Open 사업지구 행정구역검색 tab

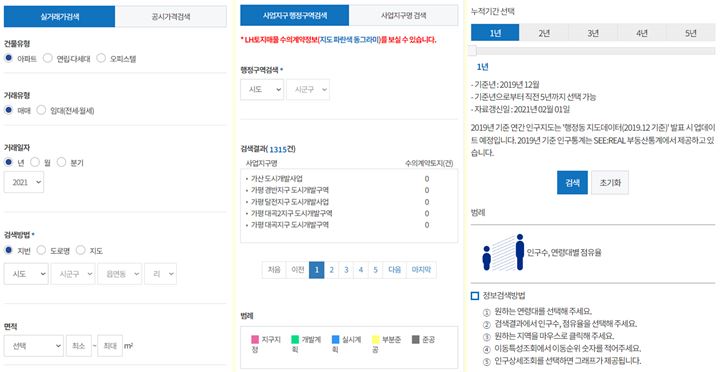point(294,15)
